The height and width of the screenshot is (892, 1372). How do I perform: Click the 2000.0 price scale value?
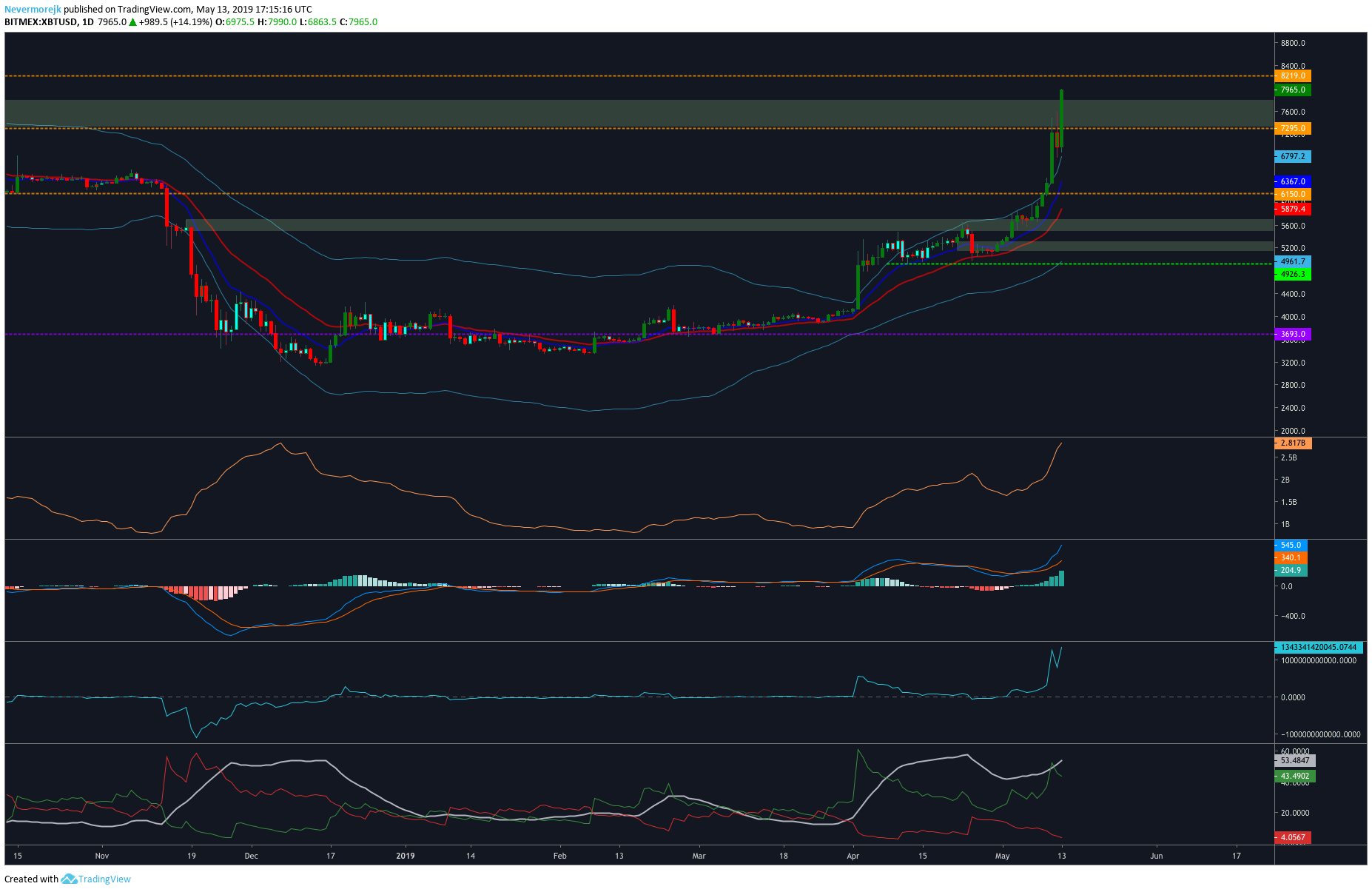(1294, 431)
